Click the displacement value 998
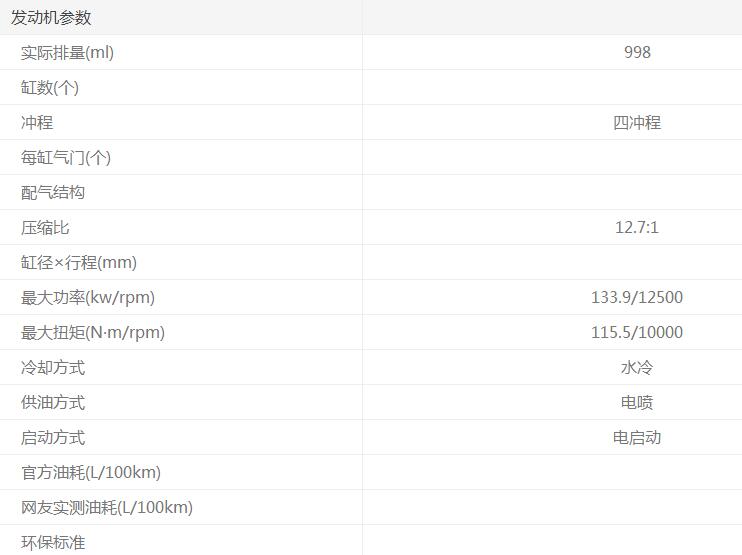This screenshot has height=555, width=742. (x=637, y=52)
